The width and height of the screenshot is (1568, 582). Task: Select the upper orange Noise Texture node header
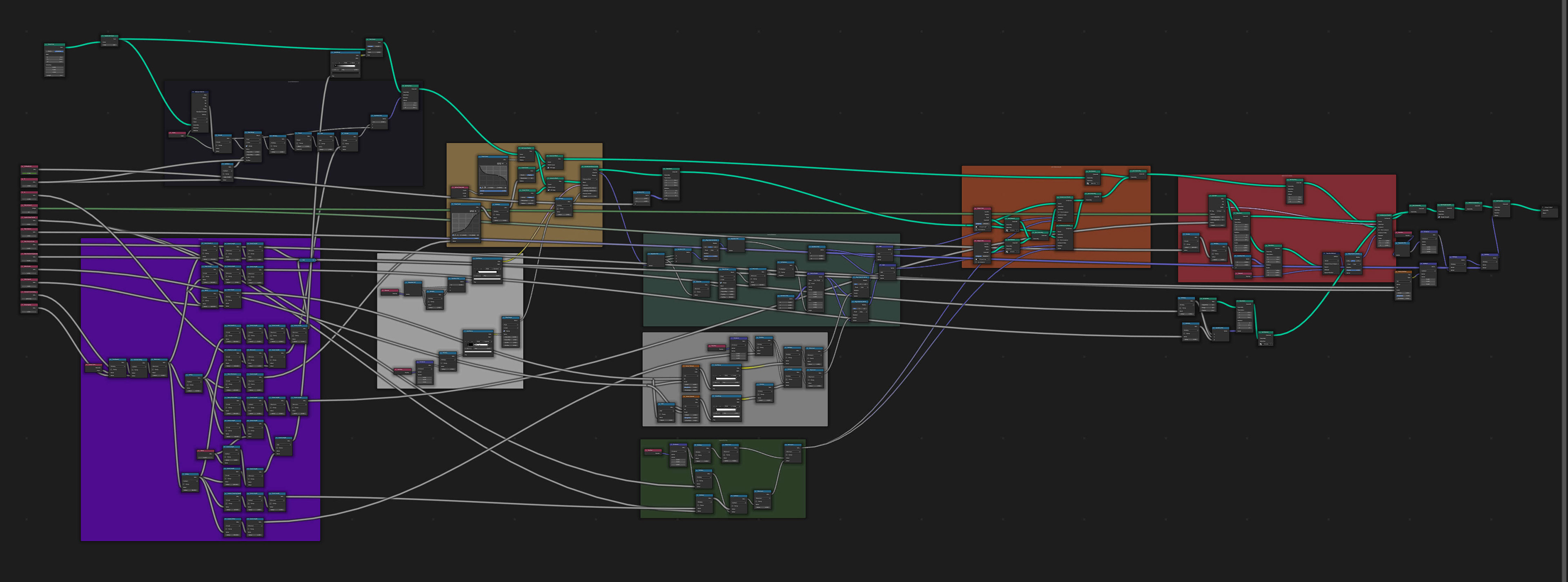pos(691,366)
